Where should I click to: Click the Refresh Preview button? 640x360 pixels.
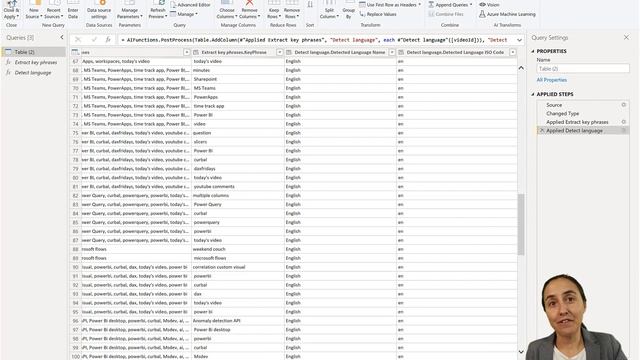tap(158, 10)
